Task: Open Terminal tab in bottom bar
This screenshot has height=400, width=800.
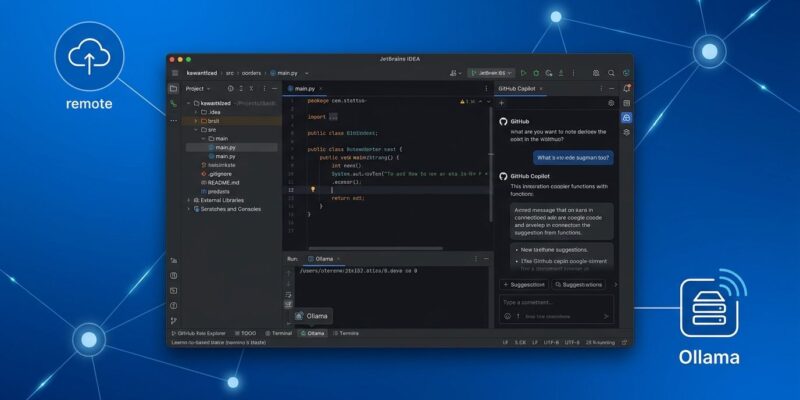Action: [x=279, y=333]
